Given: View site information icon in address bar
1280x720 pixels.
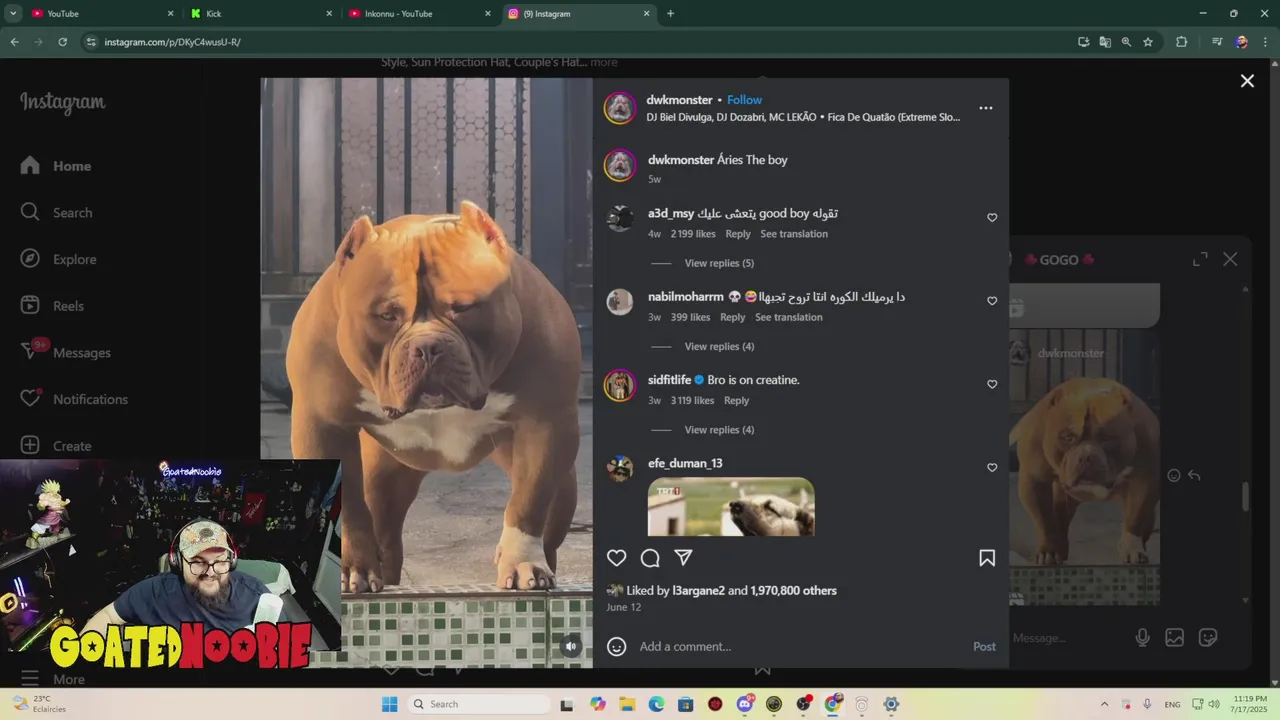Looking at the screenshot, I should (x=91, y=42).
